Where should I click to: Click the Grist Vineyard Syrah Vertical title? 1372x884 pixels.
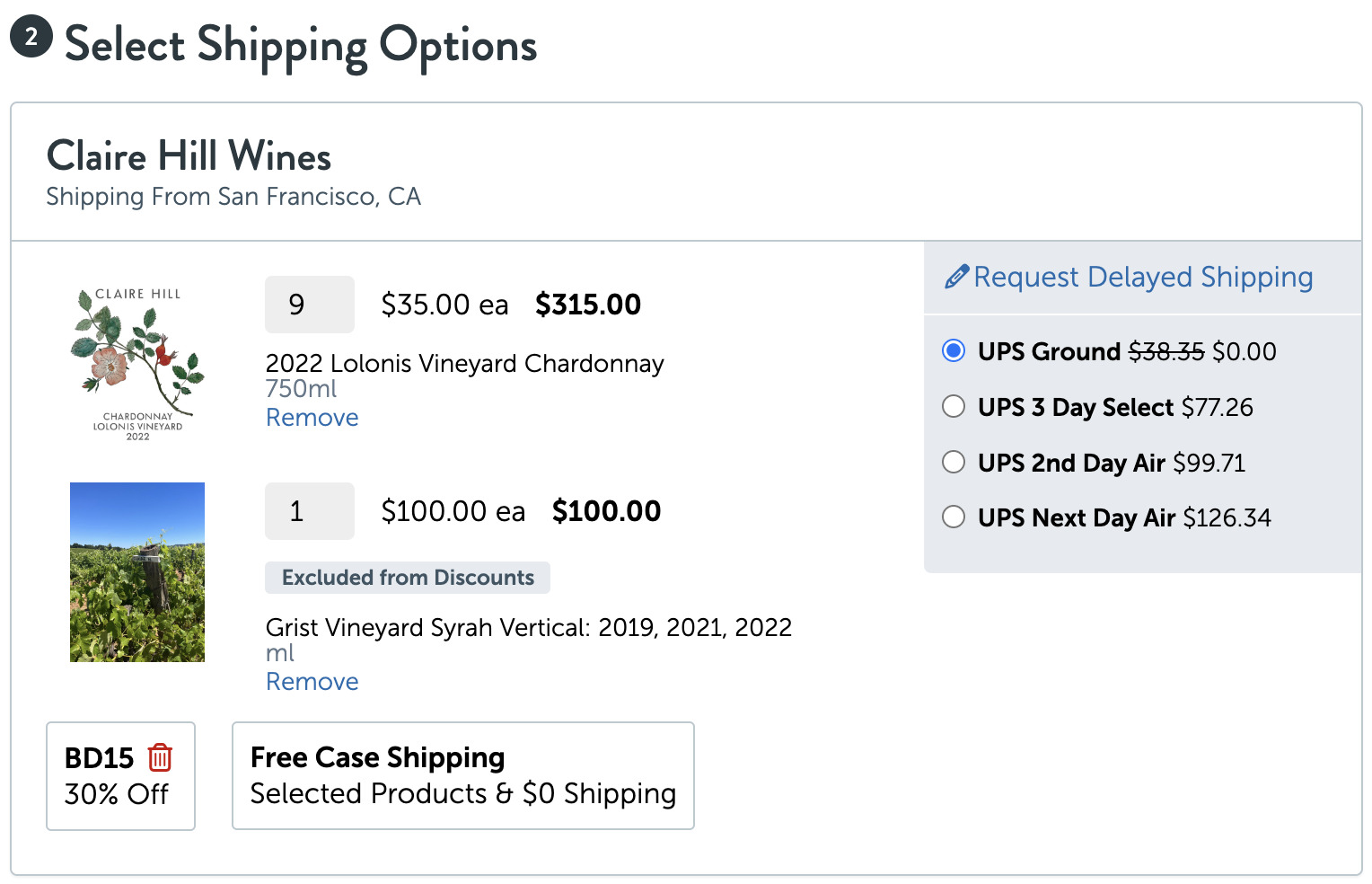coord(529,627)
